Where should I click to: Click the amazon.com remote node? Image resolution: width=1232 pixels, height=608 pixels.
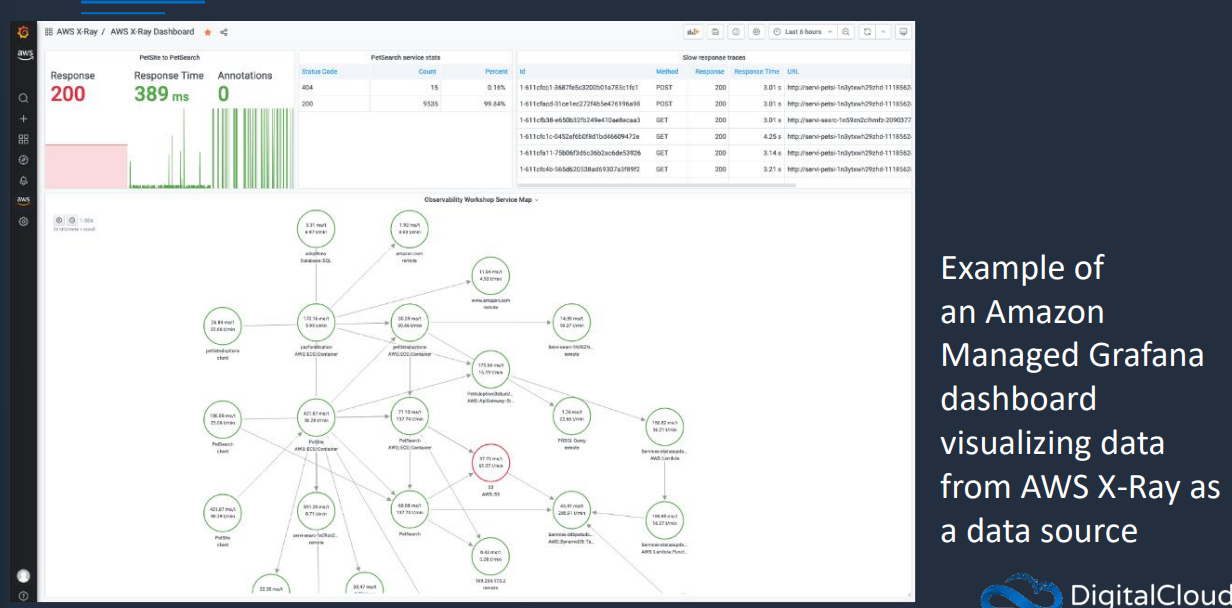(408, 229)
